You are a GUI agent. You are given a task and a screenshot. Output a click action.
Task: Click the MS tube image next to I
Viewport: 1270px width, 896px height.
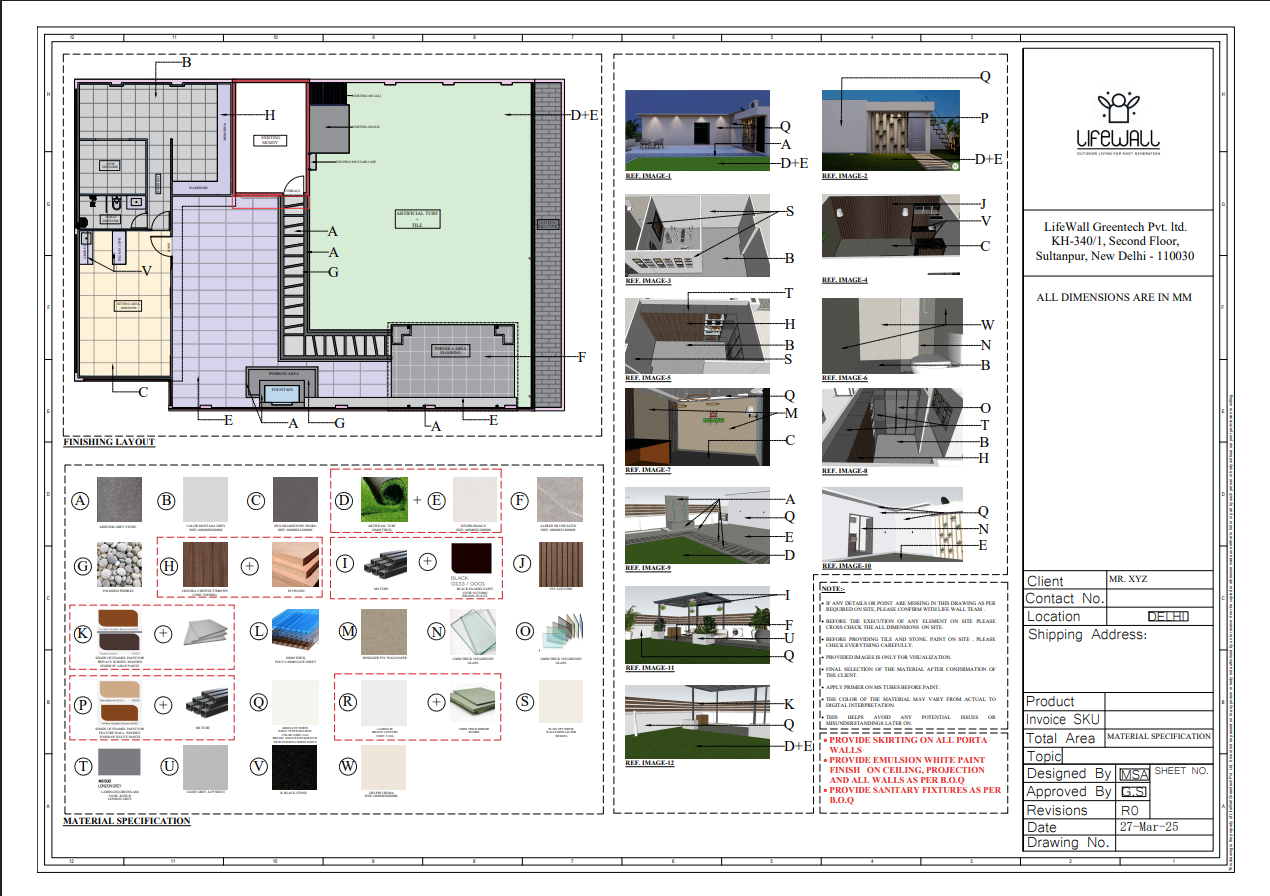384,565
